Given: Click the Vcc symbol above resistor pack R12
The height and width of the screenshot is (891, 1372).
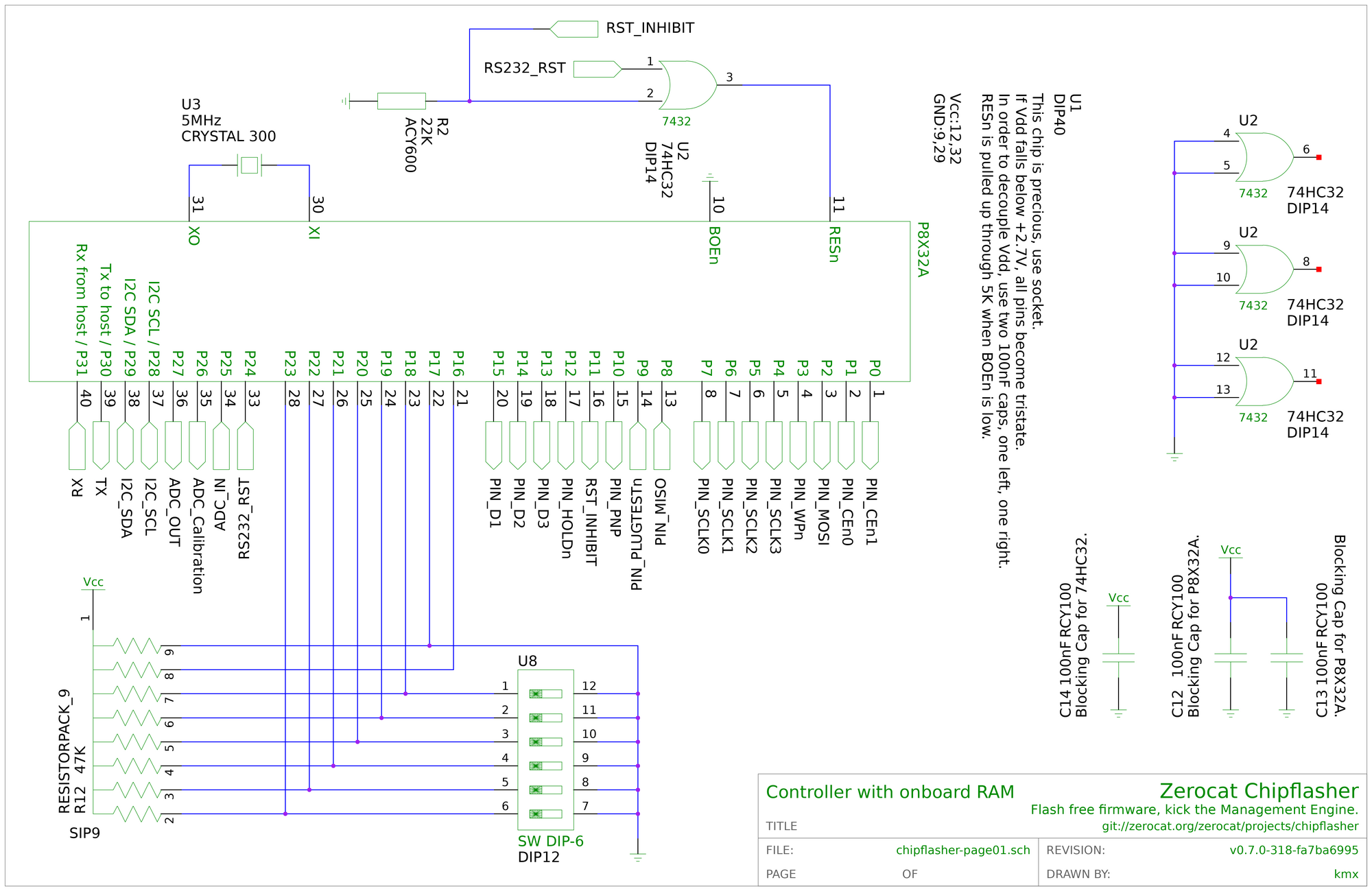Looking at the screenshot, I should (x=93, y=583).
